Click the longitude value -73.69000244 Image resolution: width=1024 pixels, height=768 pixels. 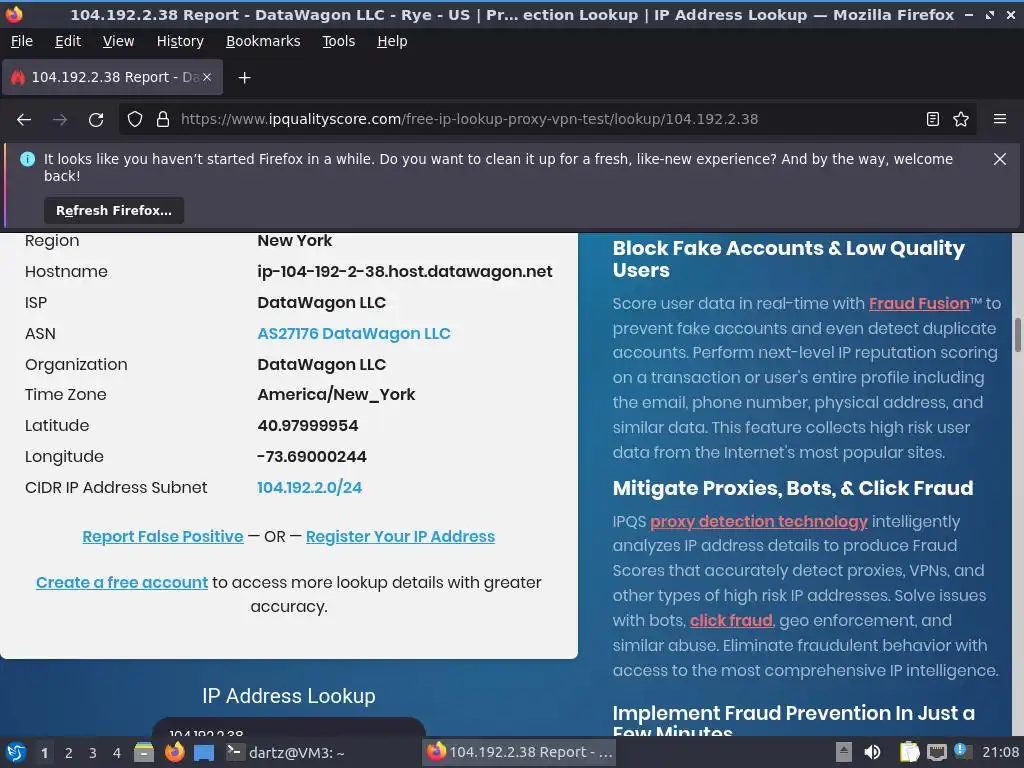(x=312, y=456)
